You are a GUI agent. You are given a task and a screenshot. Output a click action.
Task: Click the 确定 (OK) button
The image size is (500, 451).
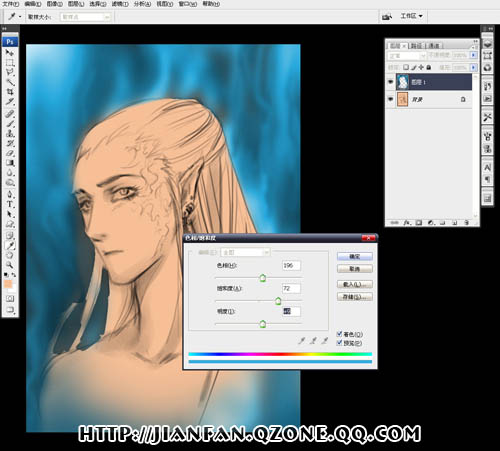(355, 256)
